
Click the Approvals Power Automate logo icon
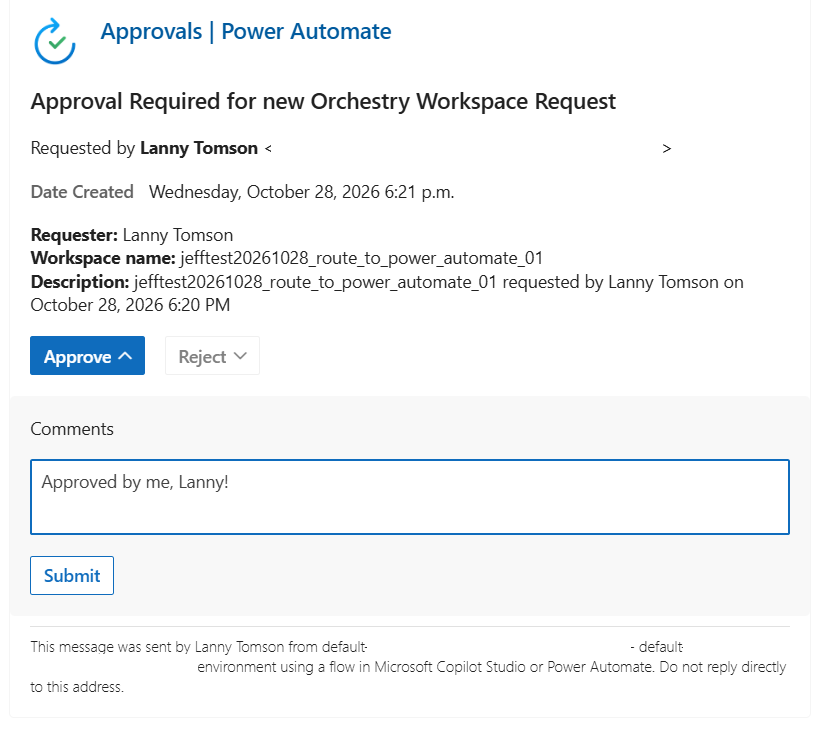(55, 41)
